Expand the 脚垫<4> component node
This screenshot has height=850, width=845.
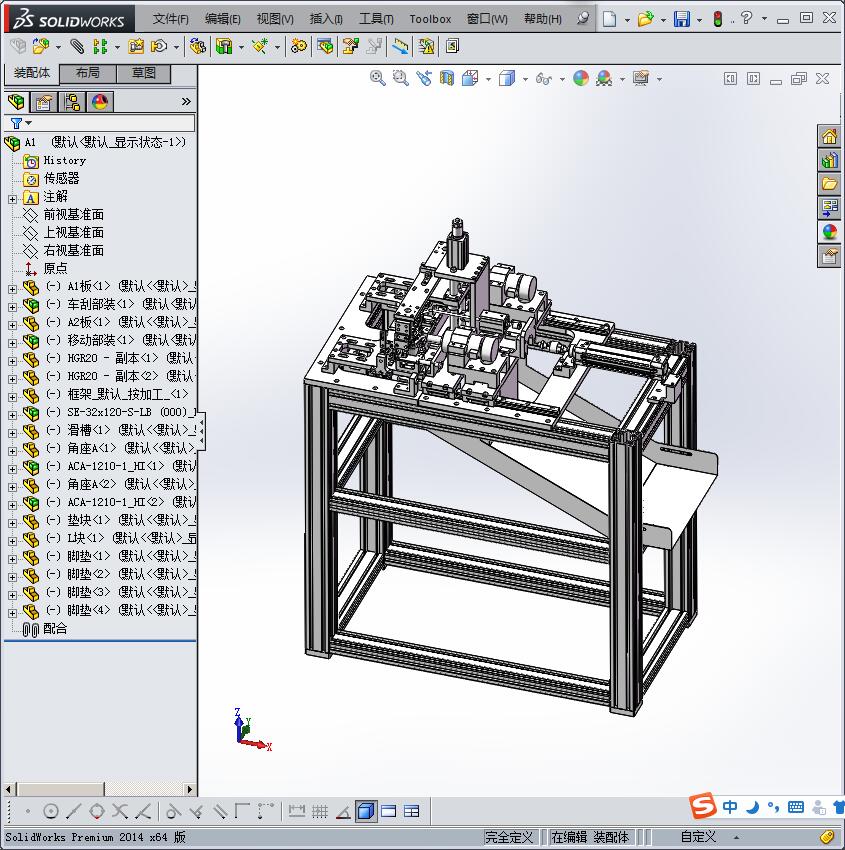pyautogui.click(x=12, y=613)
